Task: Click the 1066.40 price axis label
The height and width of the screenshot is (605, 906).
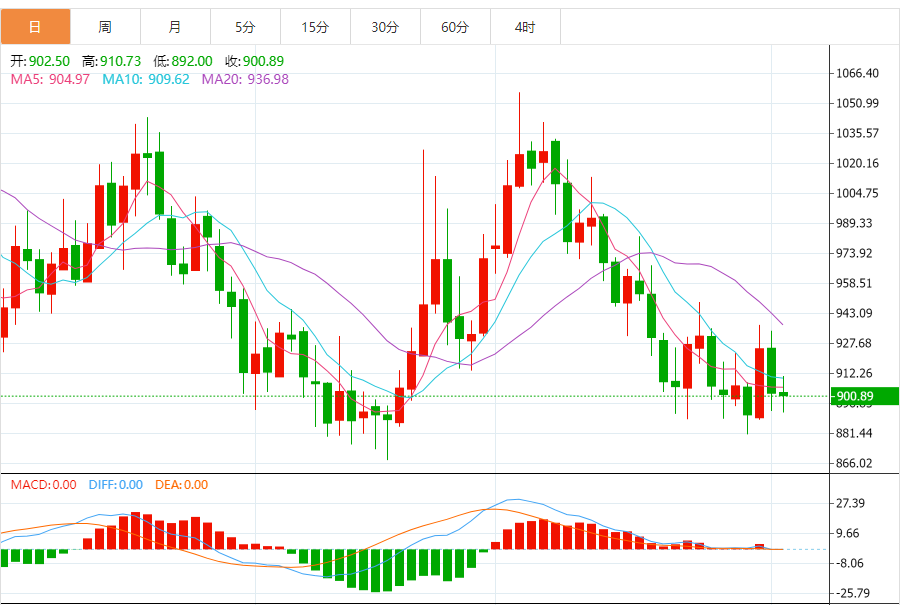Action: pyautogui.click(x=858, y=74)
